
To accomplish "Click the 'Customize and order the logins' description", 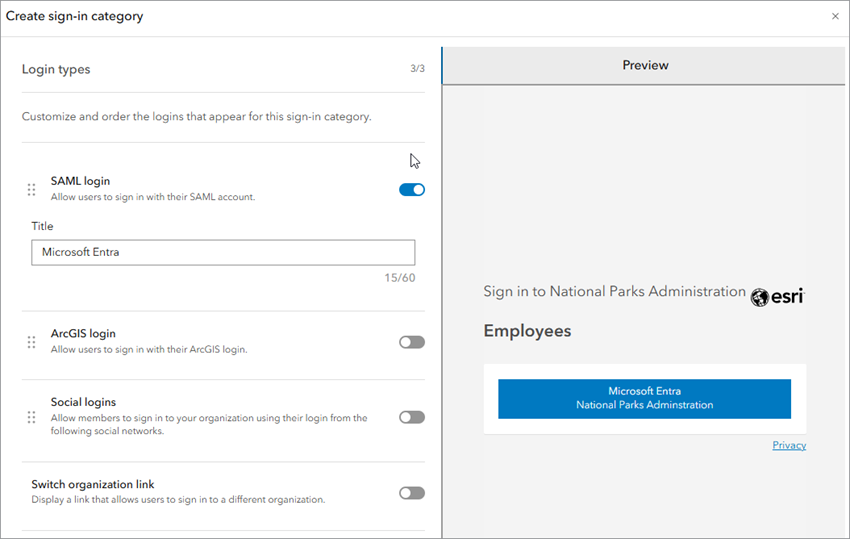I will 196,117.
